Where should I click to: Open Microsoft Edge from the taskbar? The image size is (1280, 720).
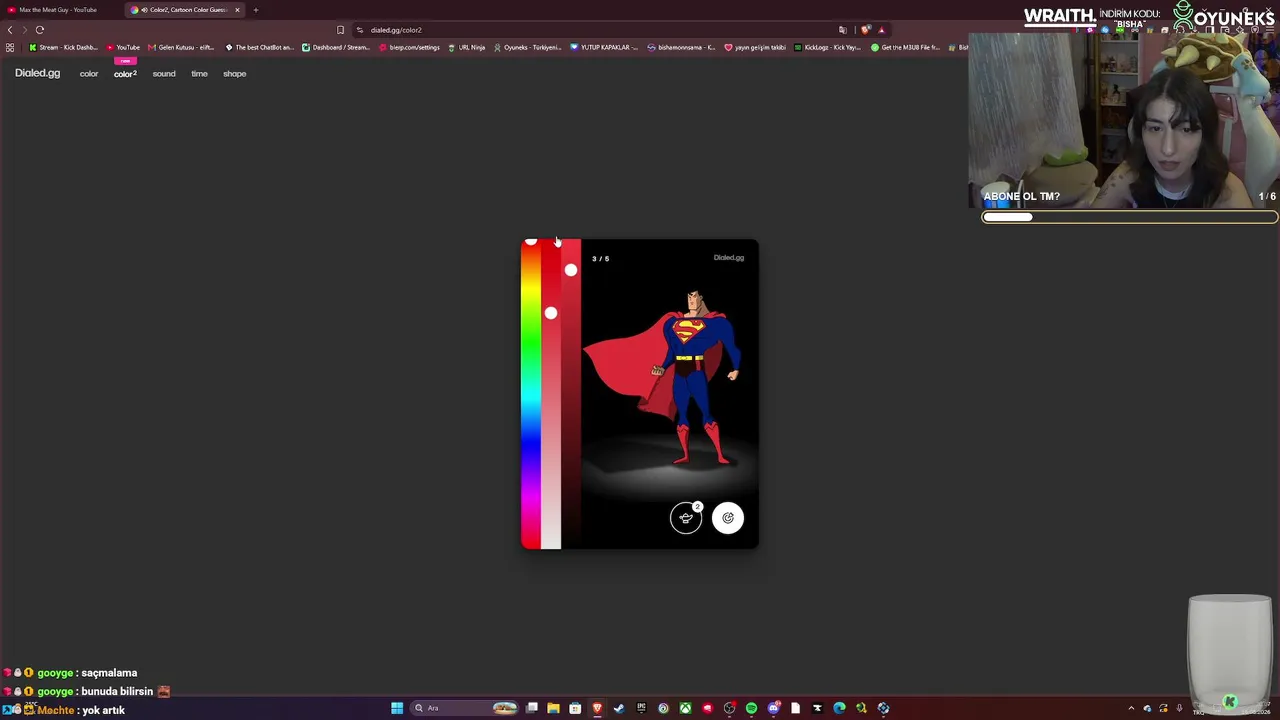[x=839, y=708]
